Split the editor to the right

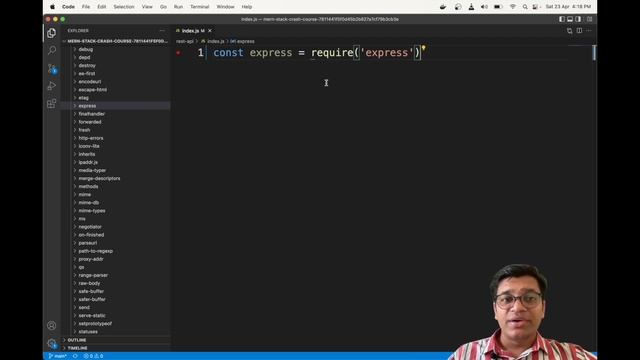pos(579,31)
